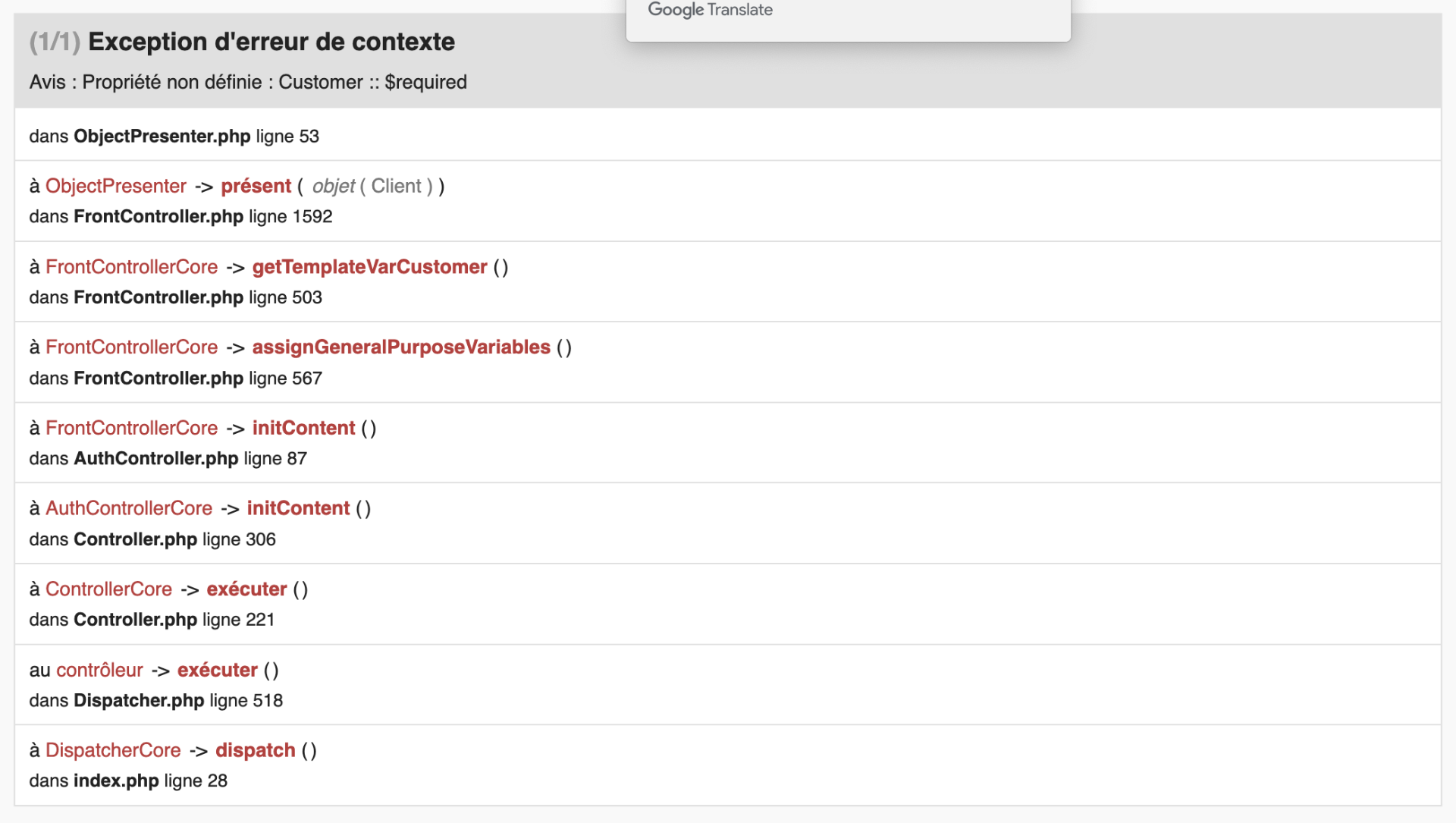Screen dimensions: 1456x823
Task: Open the assignGeneralPurposeVariables method link
Action: pos(400,347)
